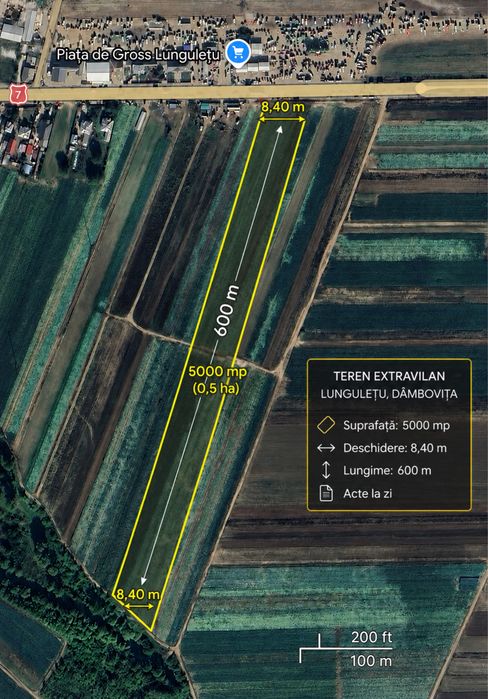Viewport: 488px width, 699px height.
Task: Click the (0,5 ha) label
Action: point(216,388)
